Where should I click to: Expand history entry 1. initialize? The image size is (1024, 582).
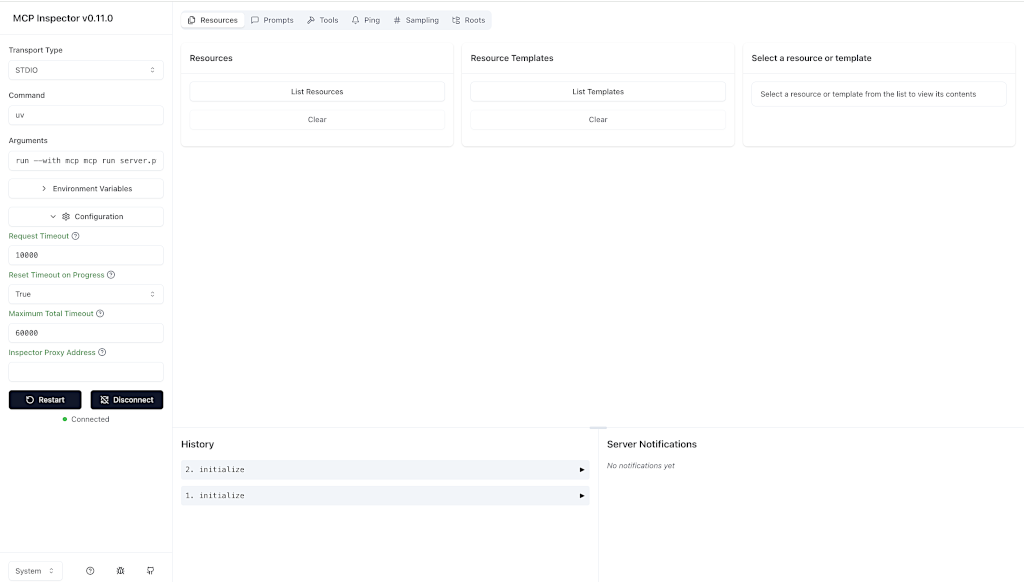(x=385, y=496)
